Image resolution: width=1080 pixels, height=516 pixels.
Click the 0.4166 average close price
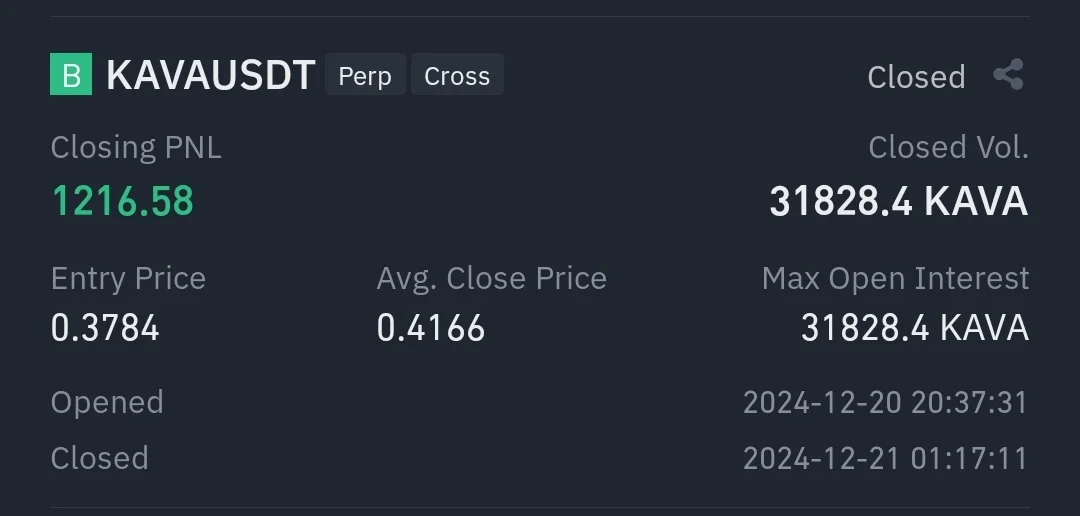click(431, 328)
